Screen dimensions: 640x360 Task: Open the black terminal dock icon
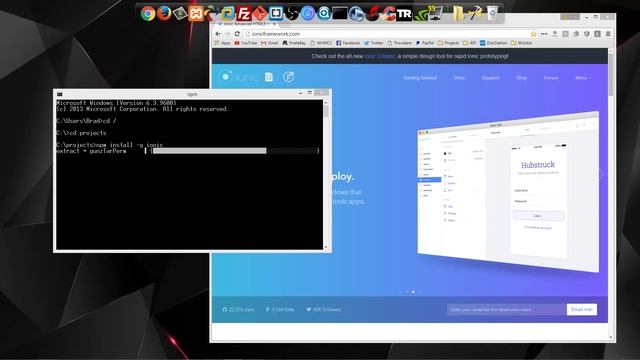[x=340, y=14]
